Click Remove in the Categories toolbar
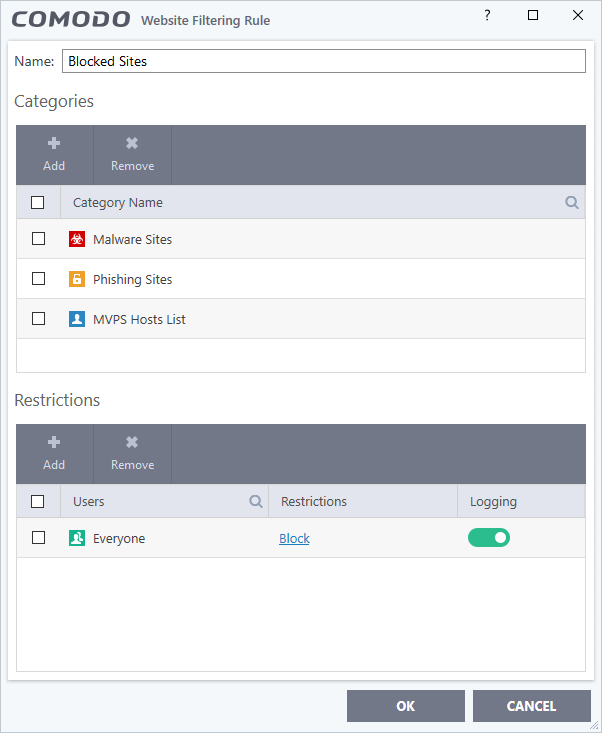Image resolution: width=602 pixels, height=733 pixels. [x=132, y=154]
